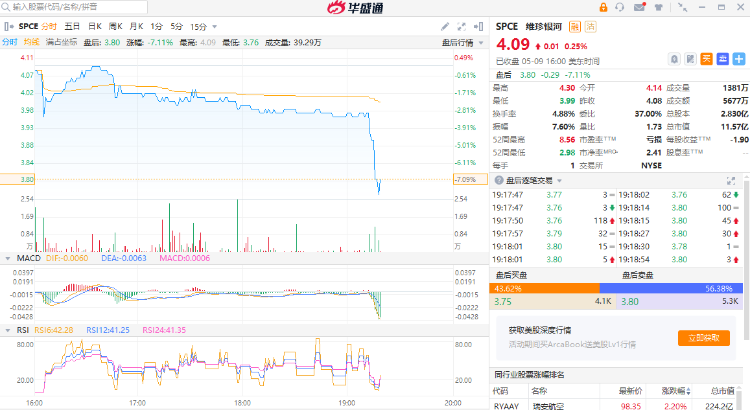Viewport: 750px width, 410px height.
Task: Click the 代码 column header
Action: click(500, 391)
